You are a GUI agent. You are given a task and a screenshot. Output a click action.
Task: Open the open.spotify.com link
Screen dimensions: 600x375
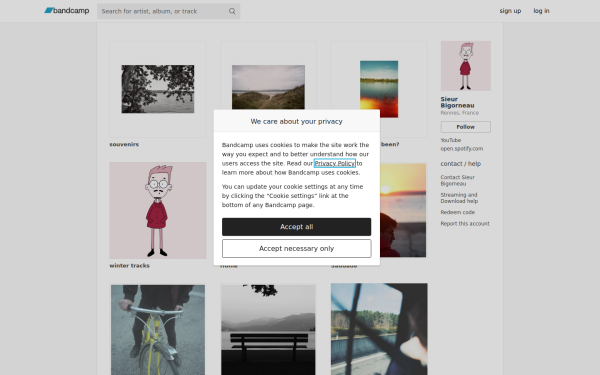(461, 148)
